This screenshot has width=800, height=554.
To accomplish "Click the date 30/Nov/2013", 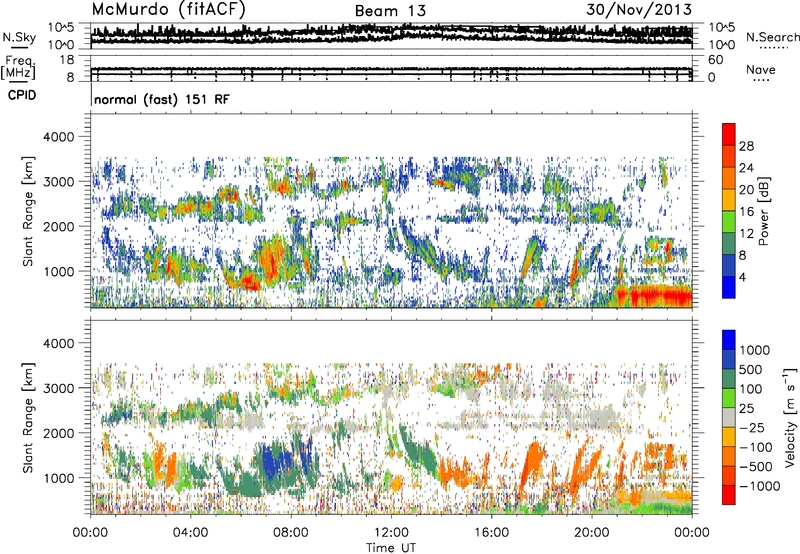I will tap(639, 9).
